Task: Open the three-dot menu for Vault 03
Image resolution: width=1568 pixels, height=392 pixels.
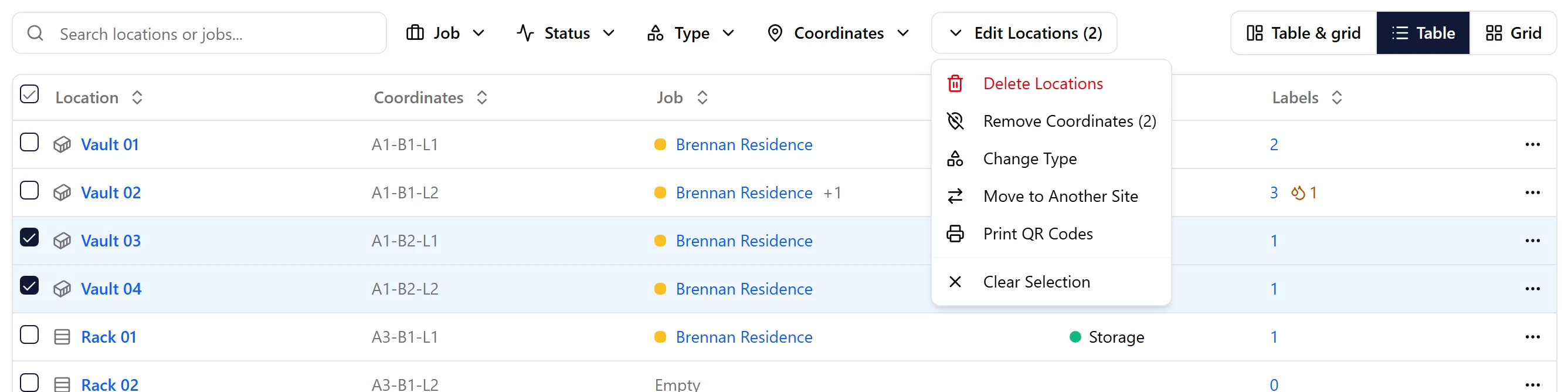Action: coord(1532,241)
